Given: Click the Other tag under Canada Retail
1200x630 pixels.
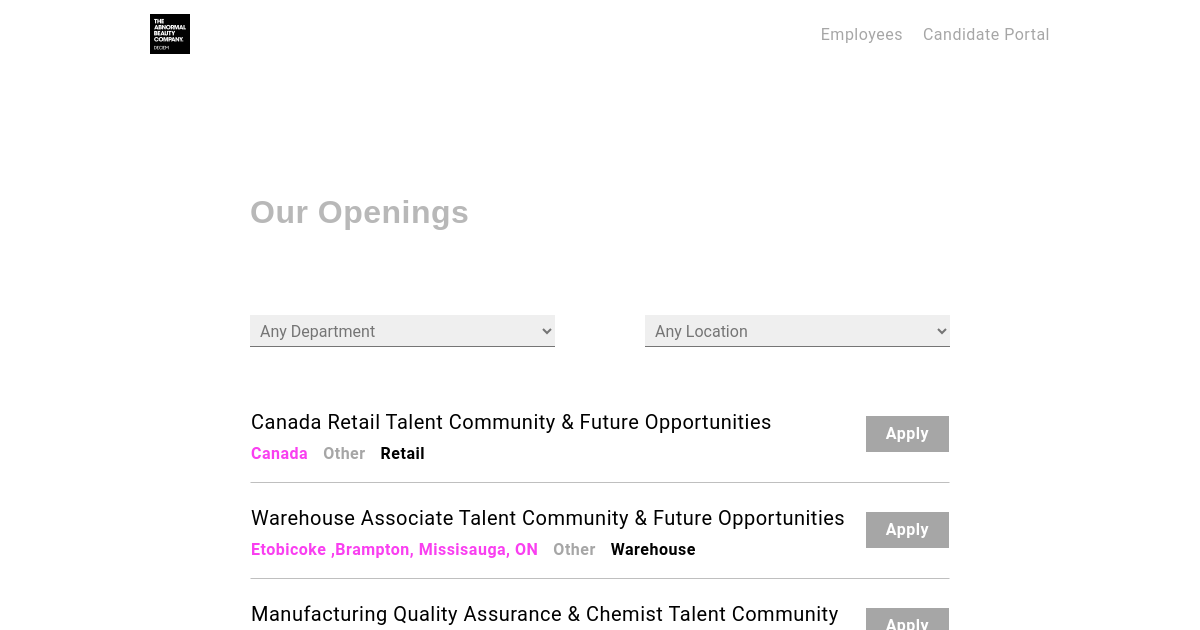Looking at the screenshot, I should point(344,454).
